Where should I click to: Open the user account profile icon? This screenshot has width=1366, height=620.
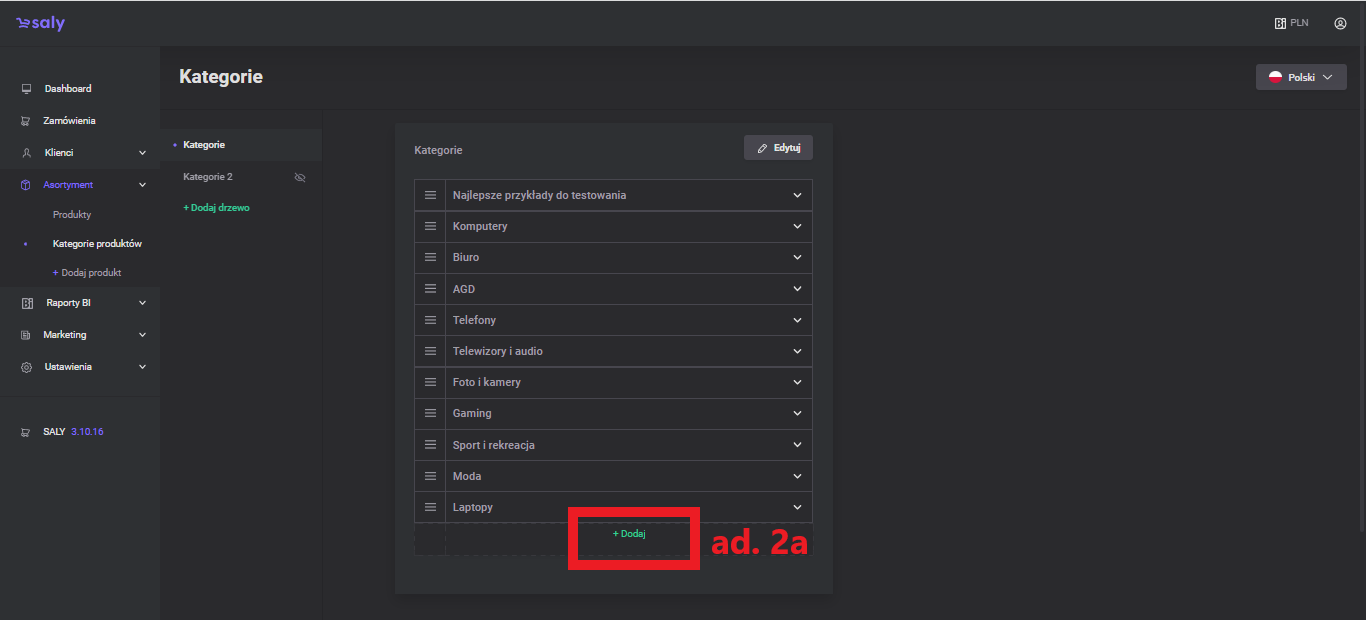(x=1340, y=23)
